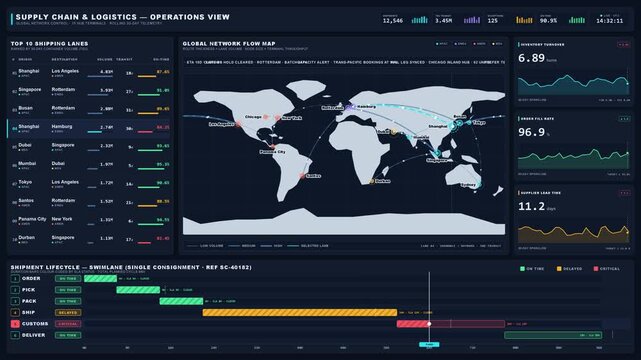Click the stage 4 number box for SHIP
Viewport: 641px width, 360px height.
[15, 313]
